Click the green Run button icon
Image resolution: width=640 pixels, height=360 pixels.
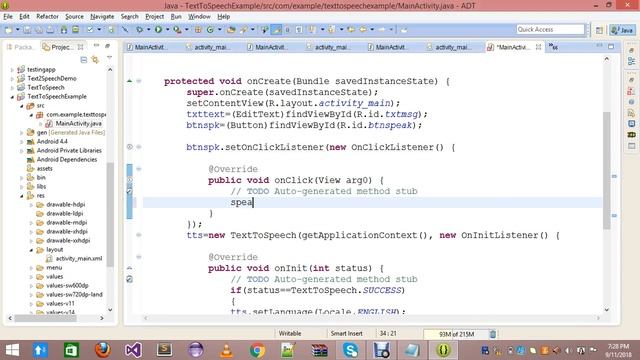pos(158,30)
